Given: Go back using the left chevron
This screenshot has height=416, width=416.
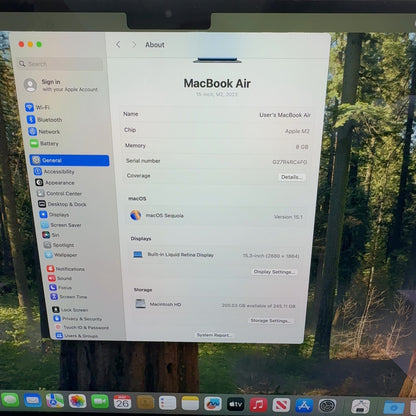Looking at the screenshot, I should tap(118, 44).
